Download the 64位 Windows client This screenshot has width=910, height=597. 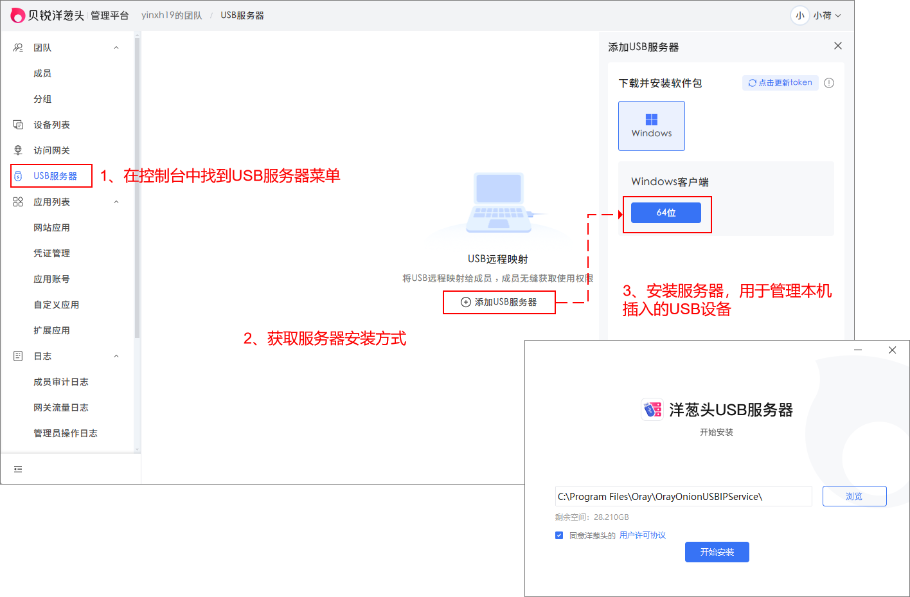click(x=666, y=213)
